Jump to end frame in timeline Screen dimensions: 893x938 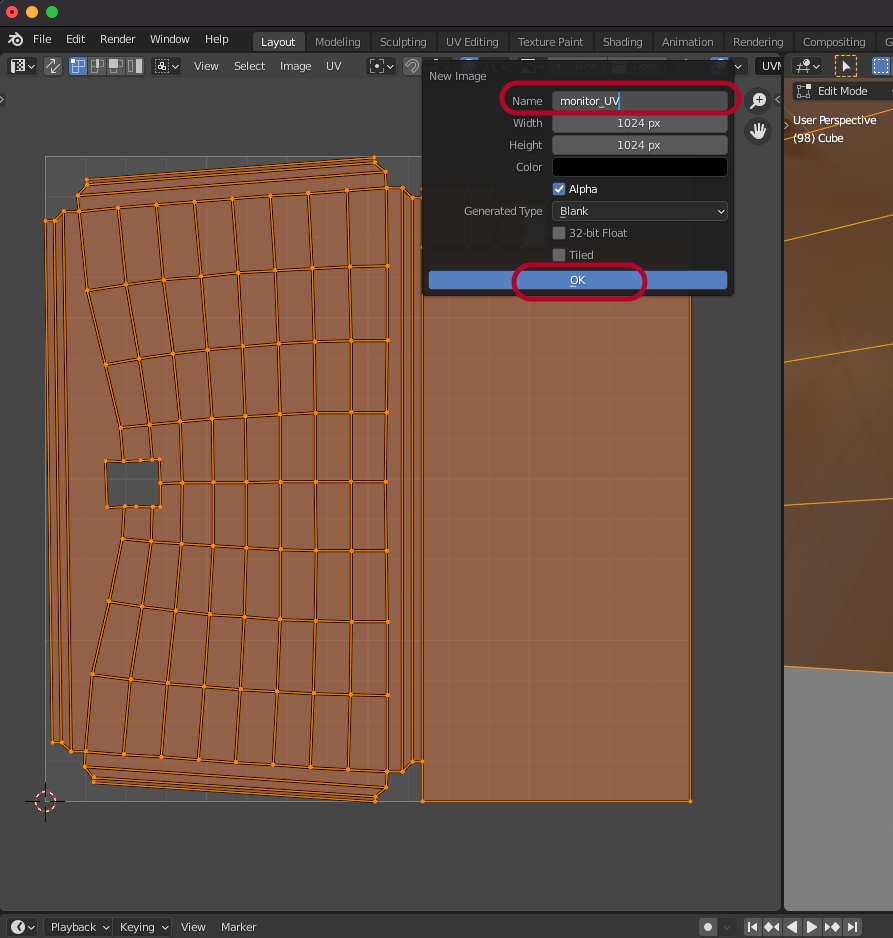852,927
